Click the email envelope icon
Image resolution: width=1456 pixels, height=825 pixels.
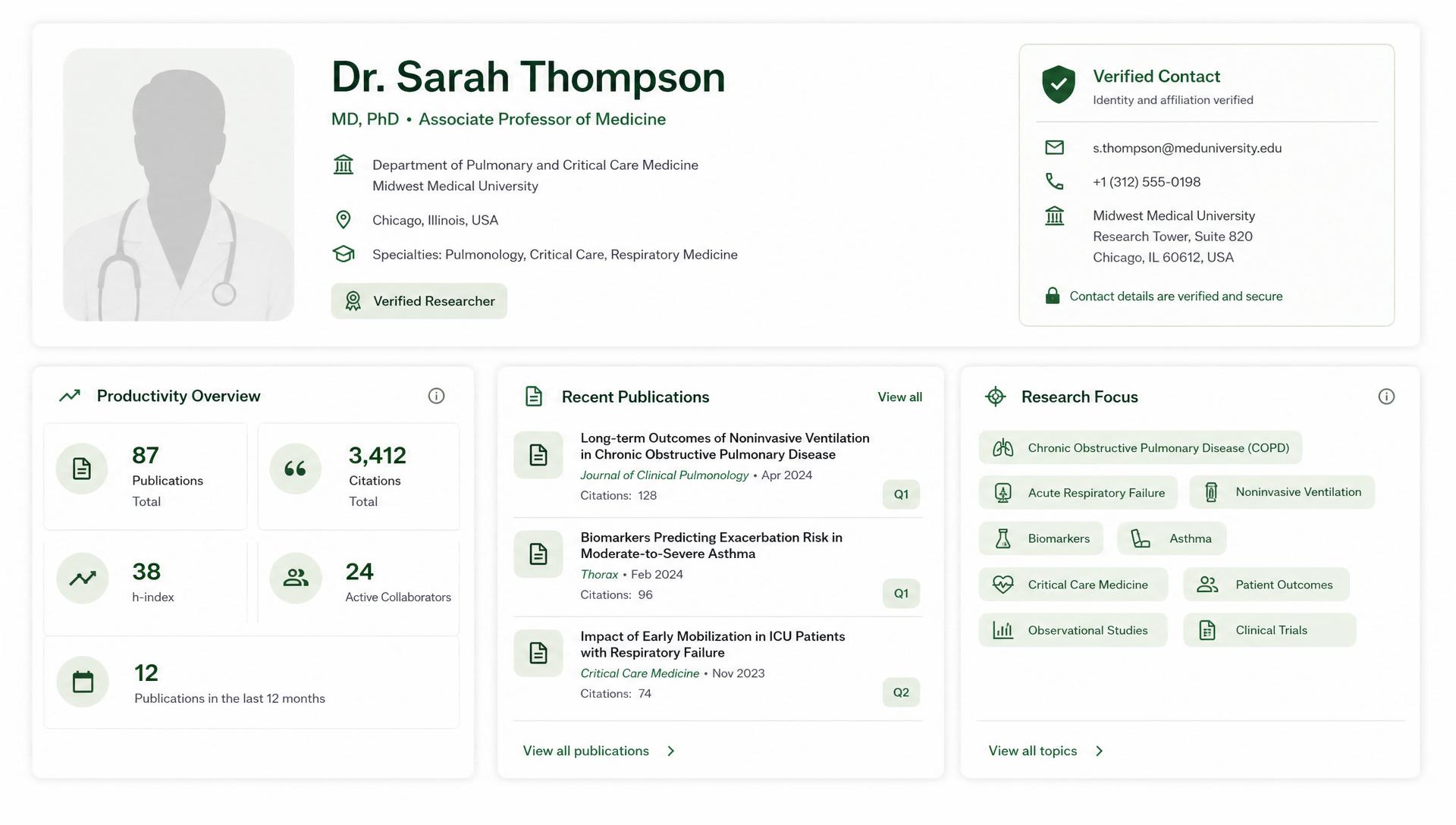click(x=1054, y=147)
